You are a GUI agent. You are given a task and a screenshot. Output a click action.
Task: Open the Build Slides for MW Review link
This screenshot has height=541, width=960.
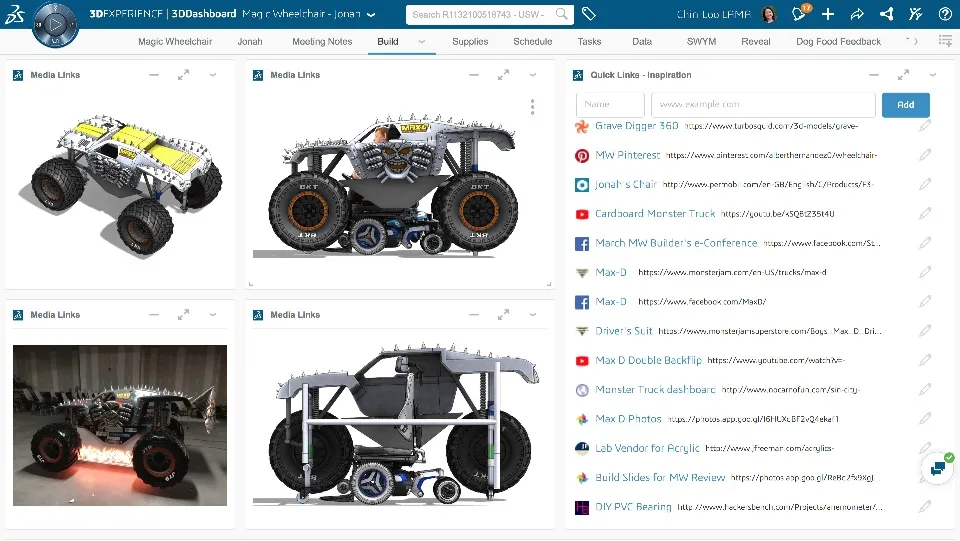pyautogui.click(x=660, y=477)
